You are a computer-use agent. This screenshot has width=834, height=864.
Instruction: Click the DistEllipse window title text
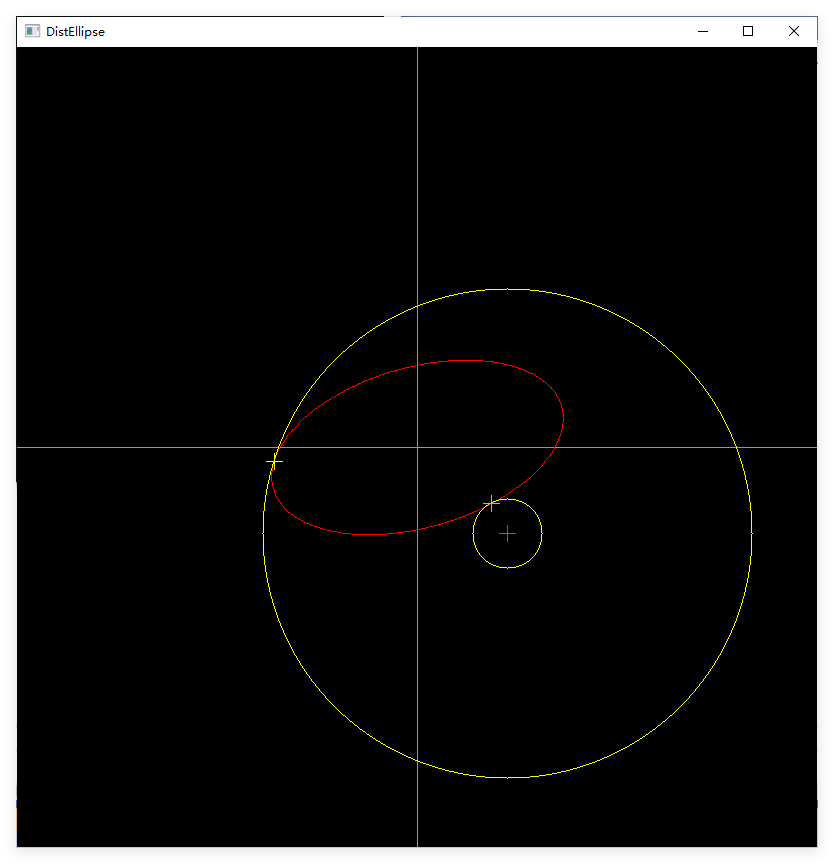click(x=75, y=31)
